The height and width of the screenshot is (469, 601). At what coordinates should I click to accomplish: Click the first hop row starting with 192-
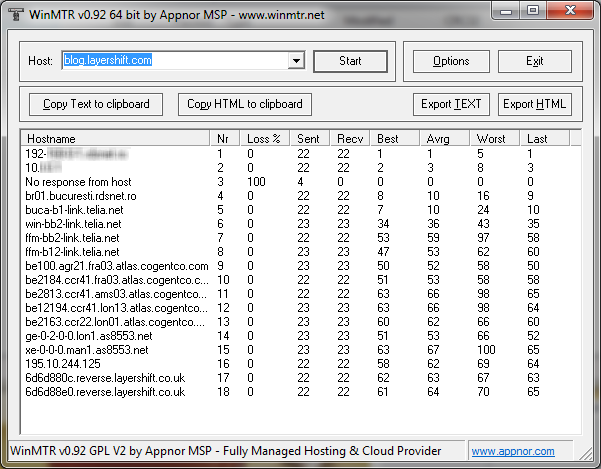coord(301,154)
